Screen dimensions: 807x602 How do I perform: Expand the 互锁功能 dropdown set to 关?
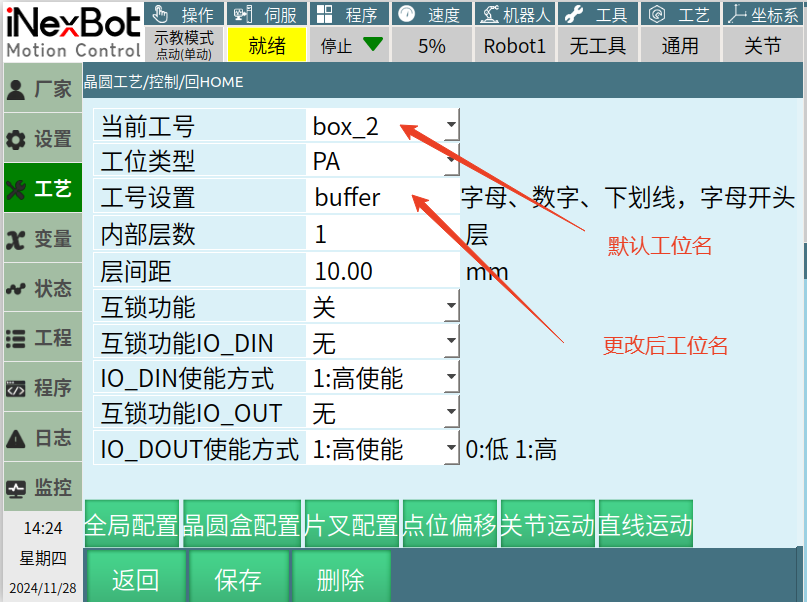coord(450,306)
